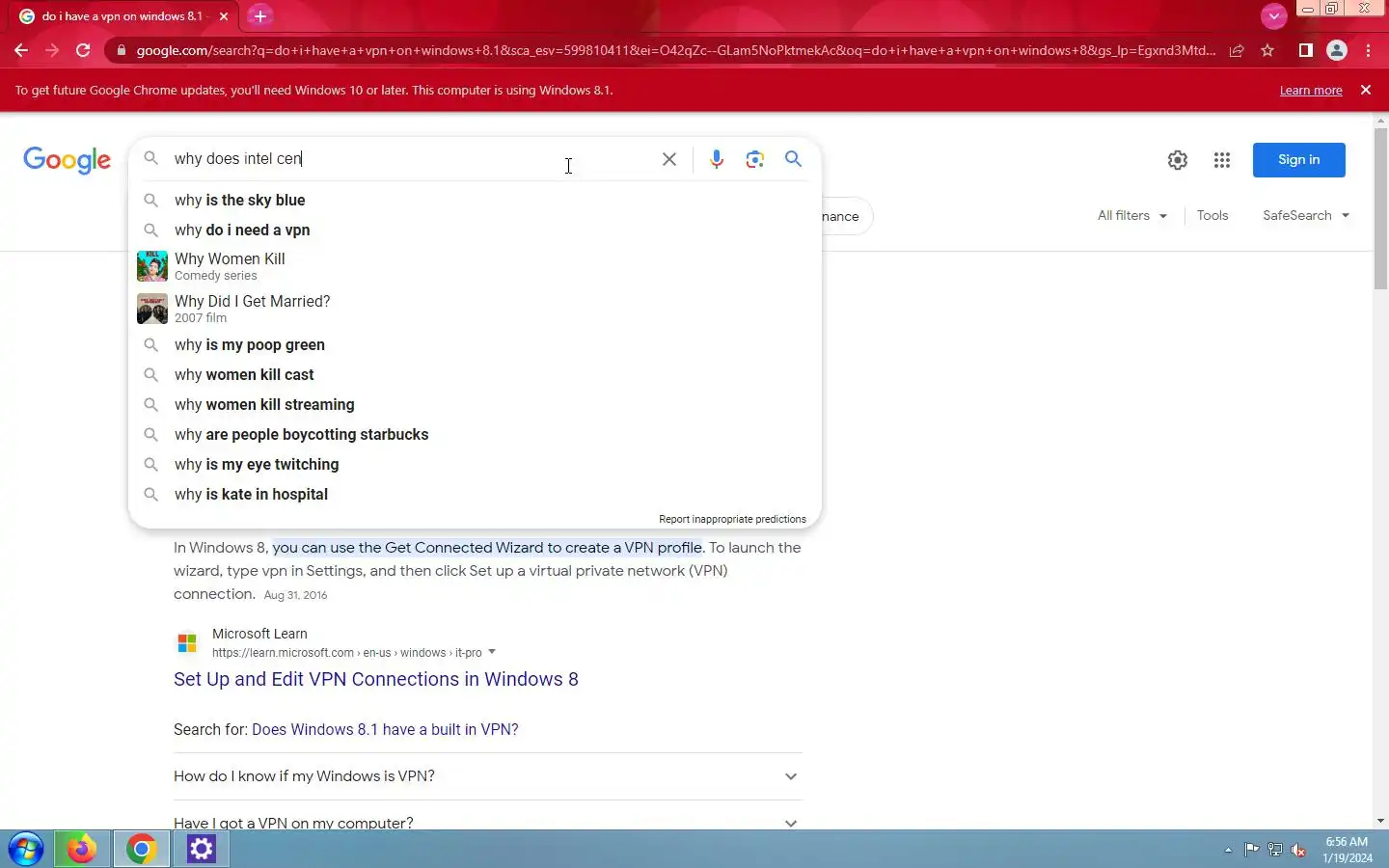Image resolution: width=1389 pixels, height=868 pixels.
Task: Open 'Set Up and Edit VPN Connections' result
Action: pos(376,679)
